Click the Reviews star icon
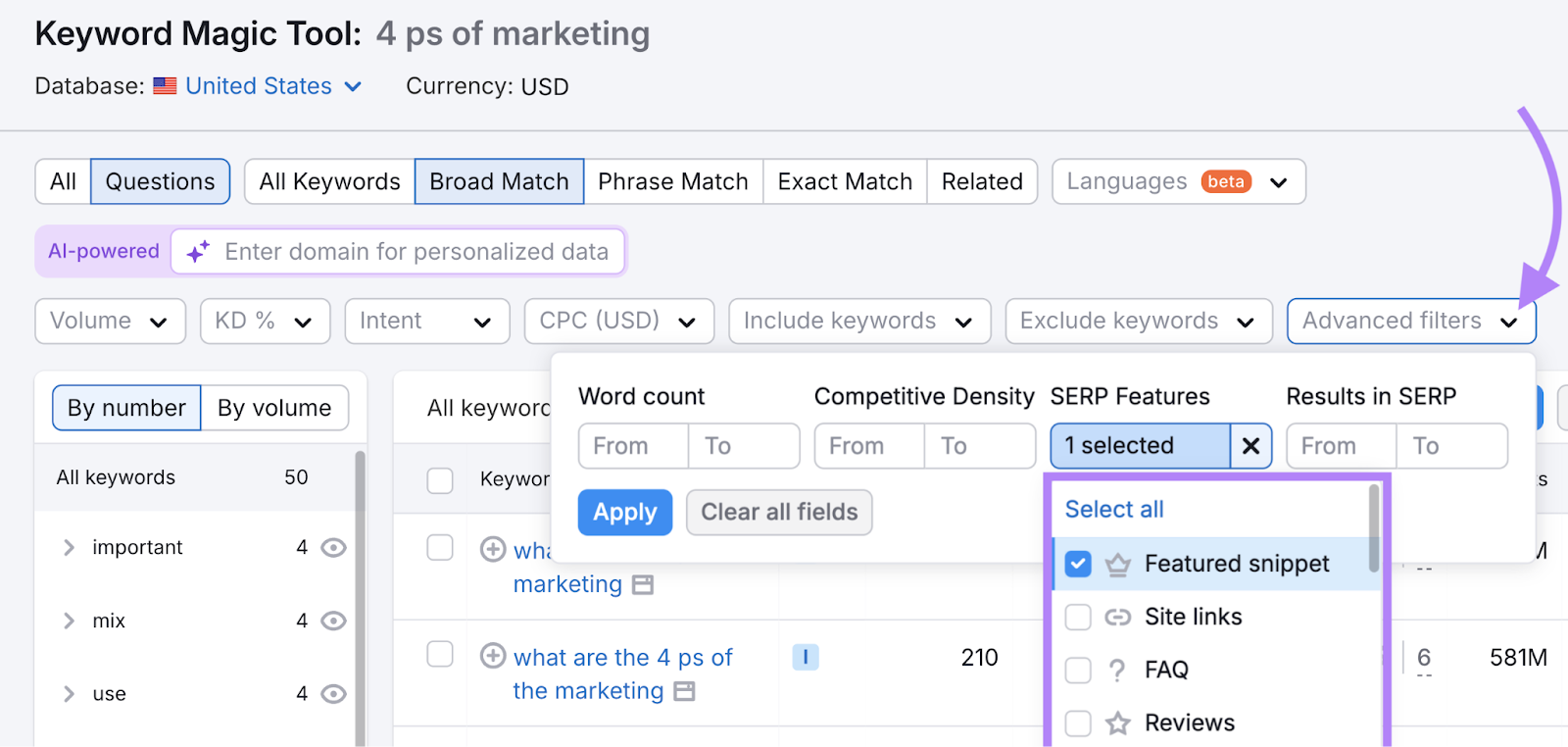 tap(1117, 723)
